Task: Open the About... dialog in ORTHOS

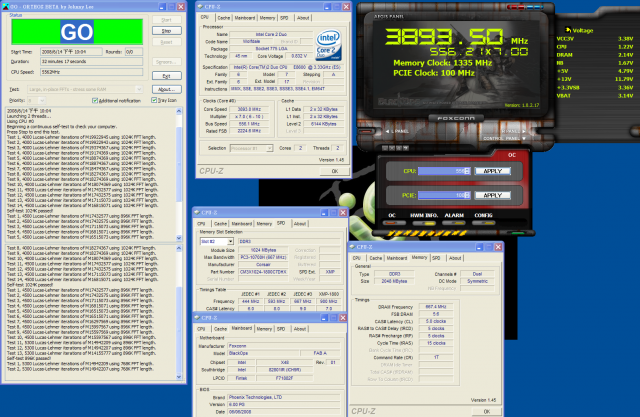Action: (x=167, y=89)
